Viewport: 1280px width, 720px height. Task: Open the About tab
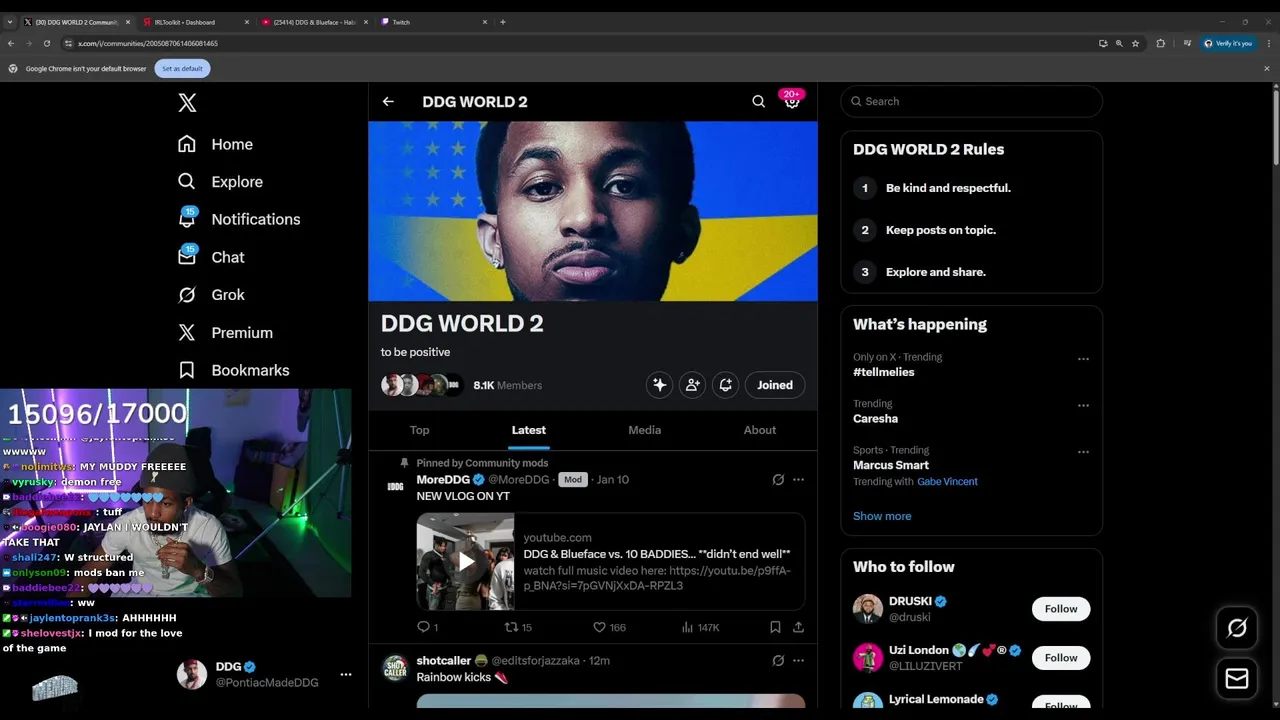point(760,430)
